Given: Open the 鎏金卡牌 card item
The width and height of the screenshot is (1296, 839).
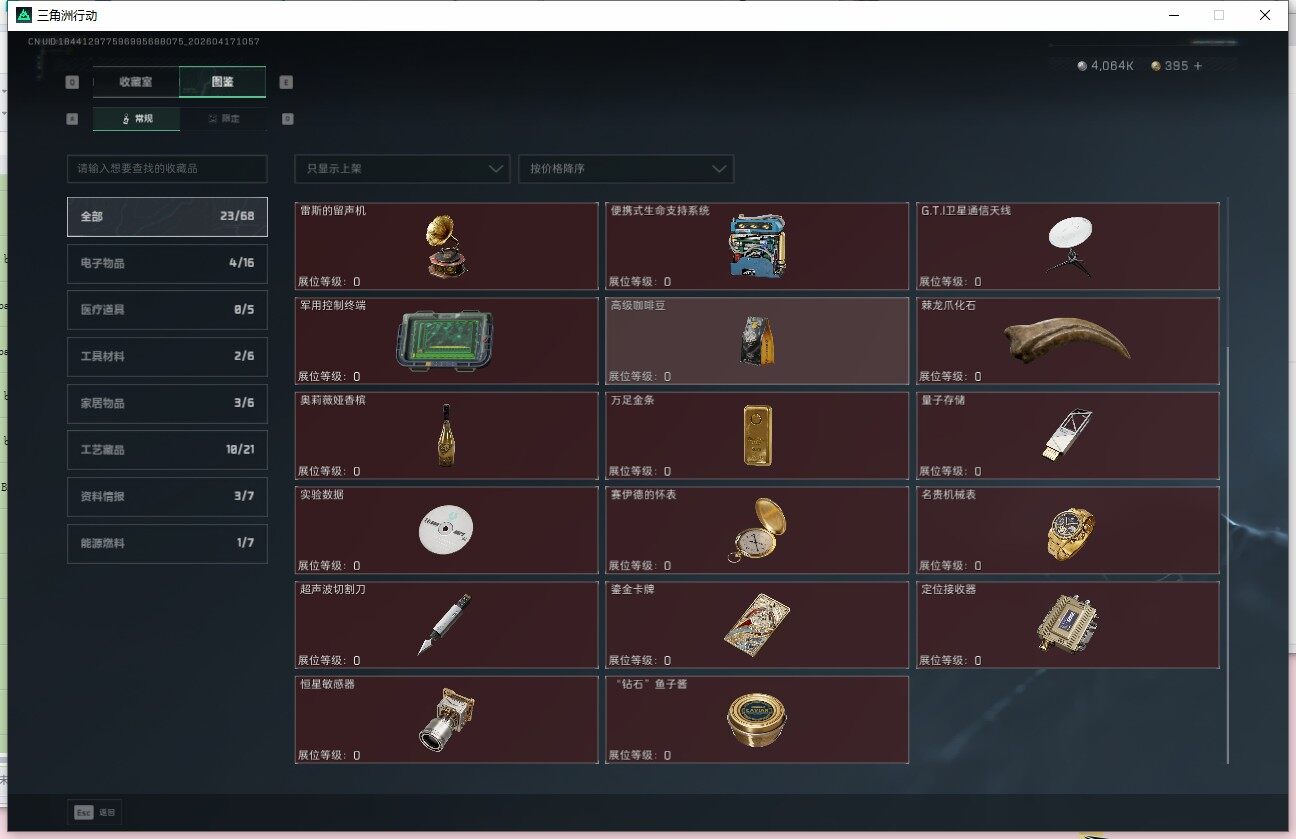Looking at the screenshot, I should pos(757,625).
